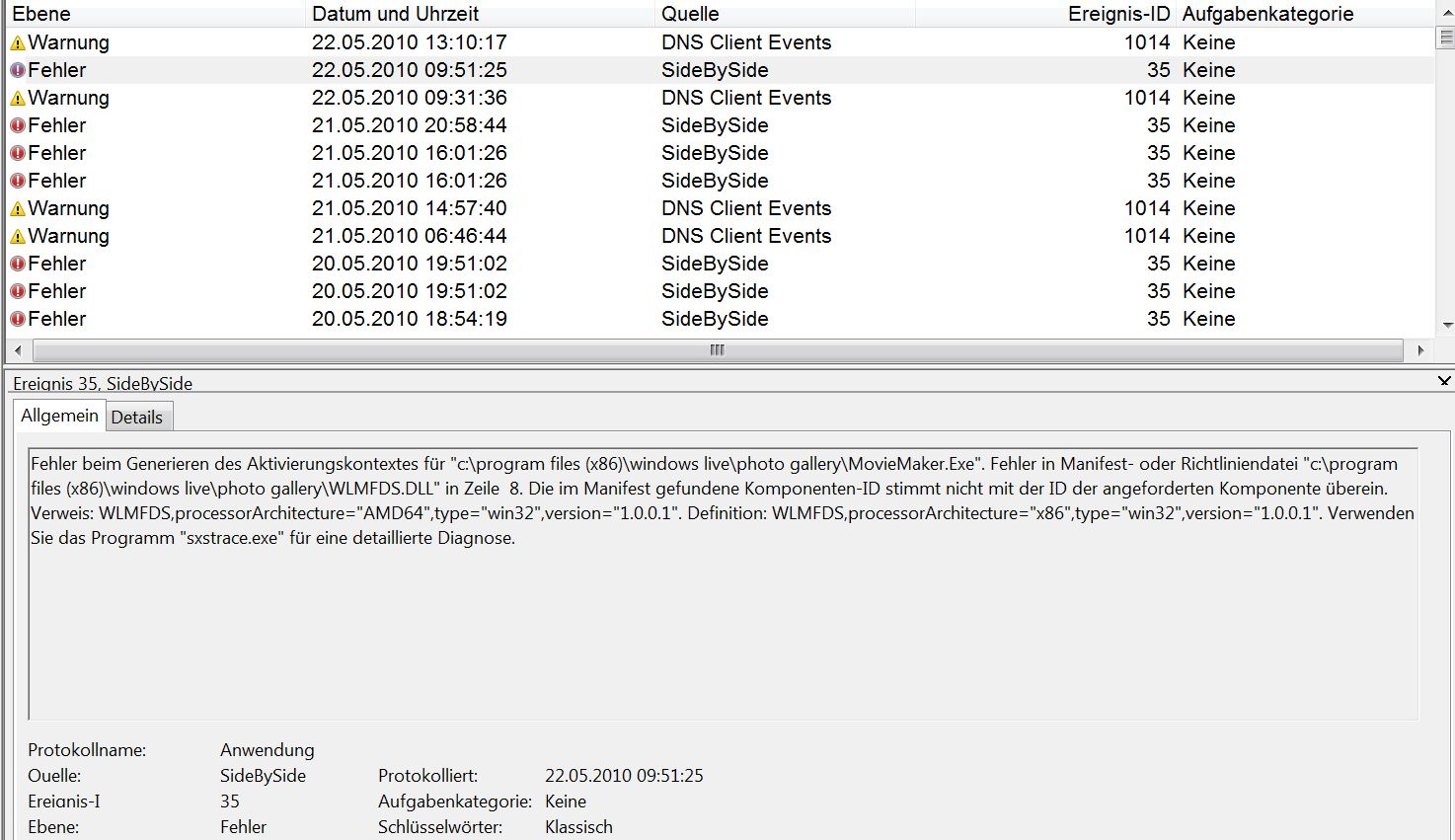Click the Fehler label in the 20:58:44 row
The height and width of the screenshot is (840, 1455).
57,125
